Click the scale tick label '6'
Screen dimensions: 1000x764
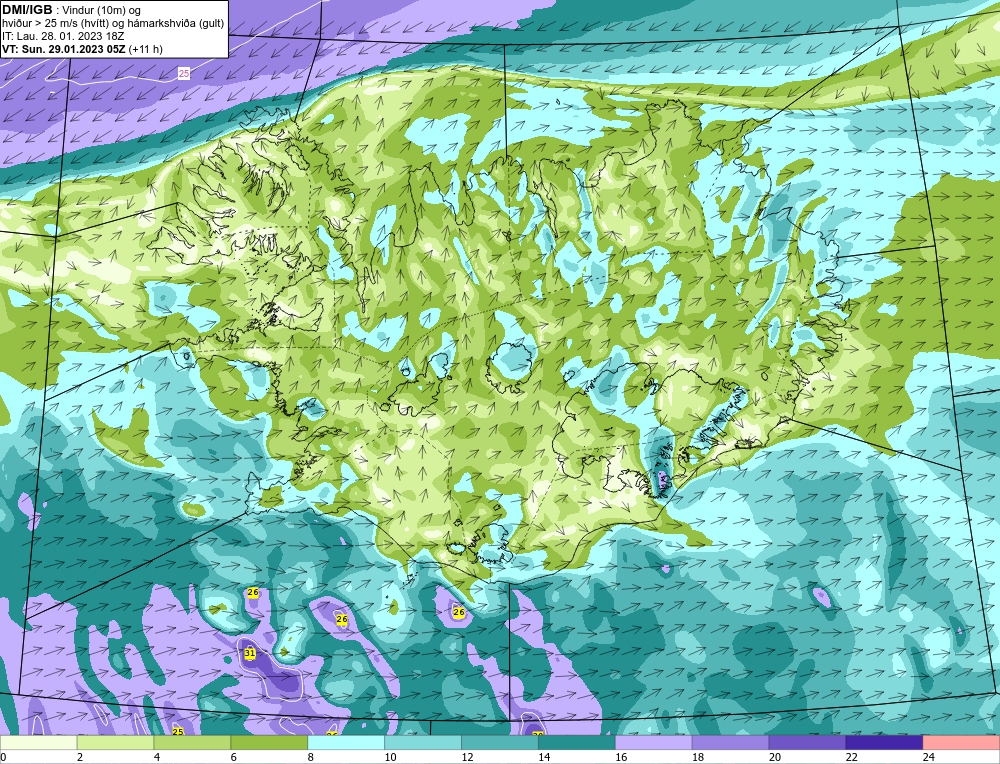click(233, 757)
